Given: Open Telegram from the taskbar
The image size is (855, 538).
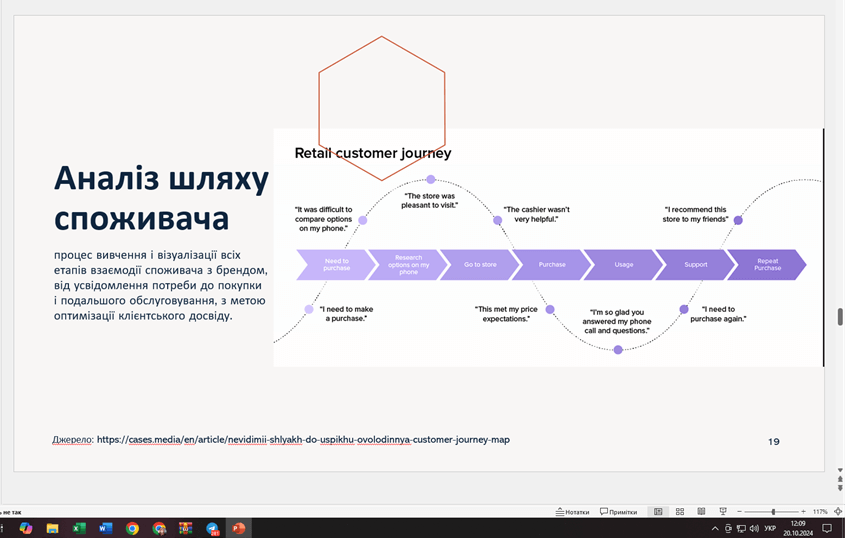Looking at the screenshot, I should click(x=212, y=528).
